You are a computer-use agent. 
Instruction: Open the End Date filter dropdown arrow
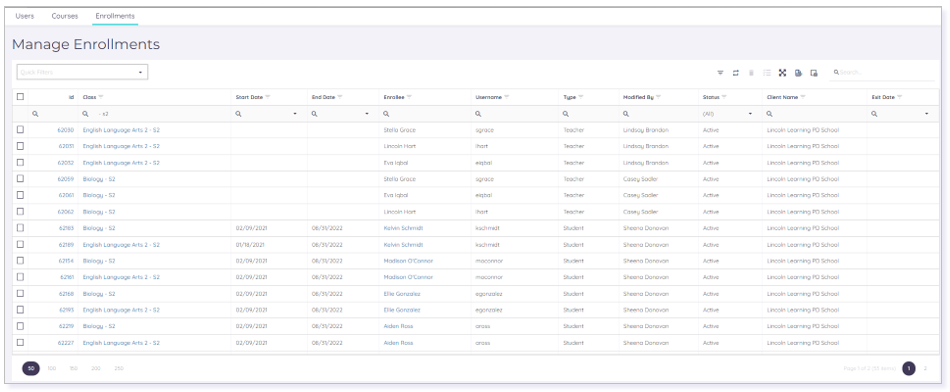[367, 114]
